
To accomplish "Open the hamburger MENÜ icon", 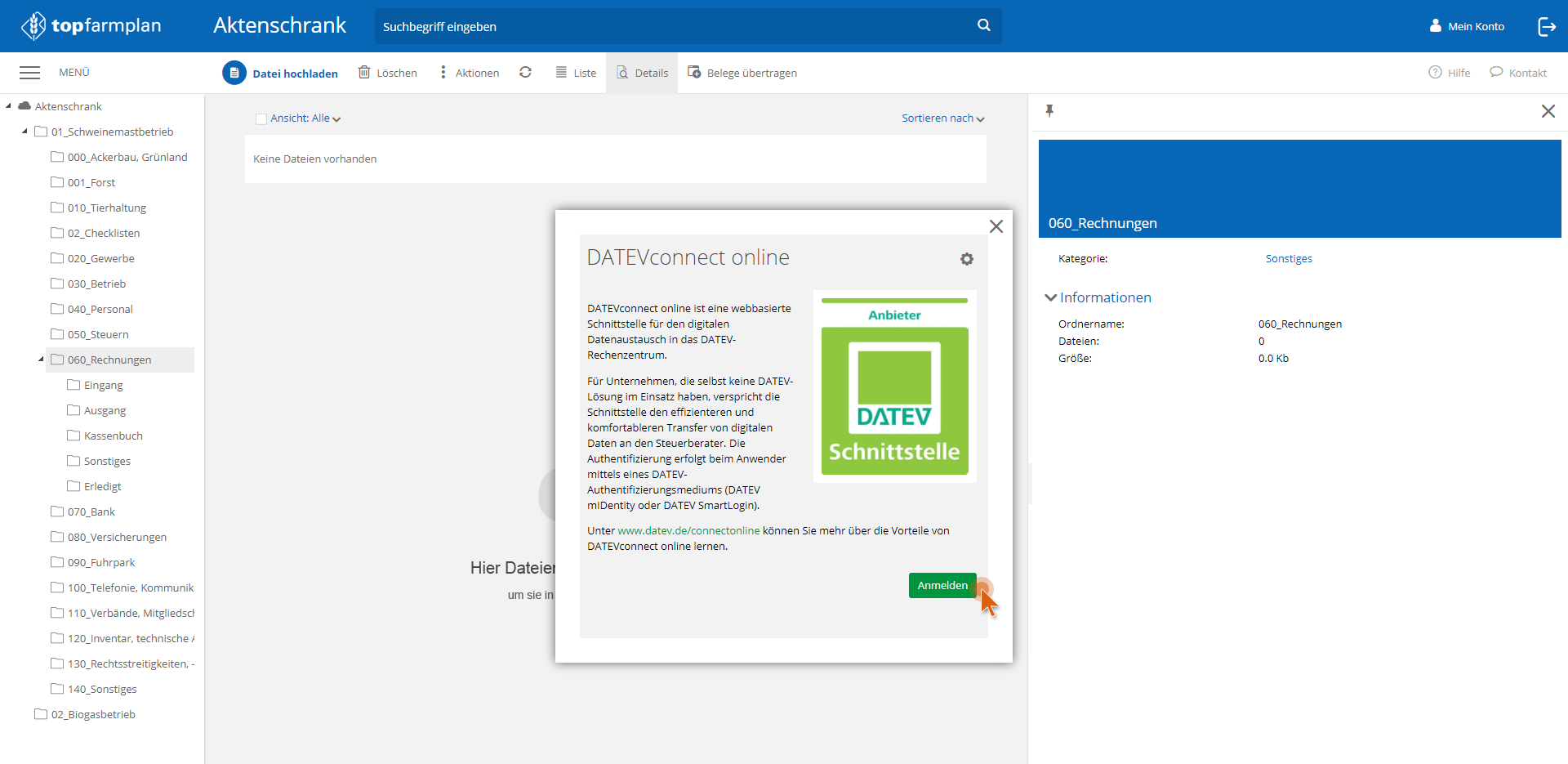I will pos(29,73).
